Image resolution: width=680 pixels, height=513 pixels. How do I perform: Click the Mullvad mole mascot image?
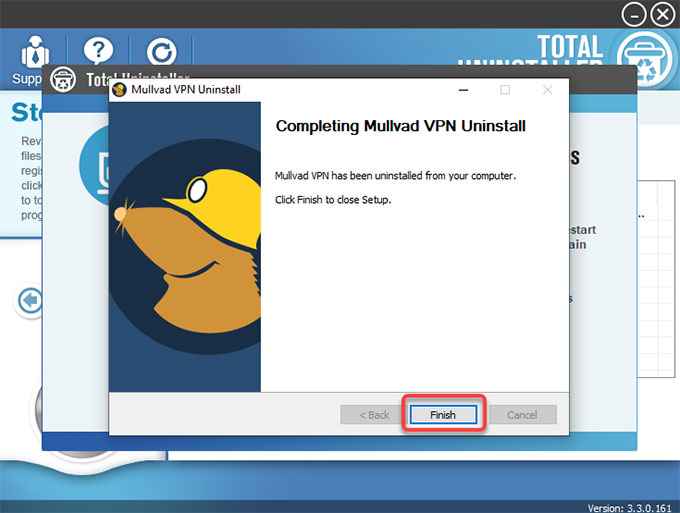[x=185, y=247]
